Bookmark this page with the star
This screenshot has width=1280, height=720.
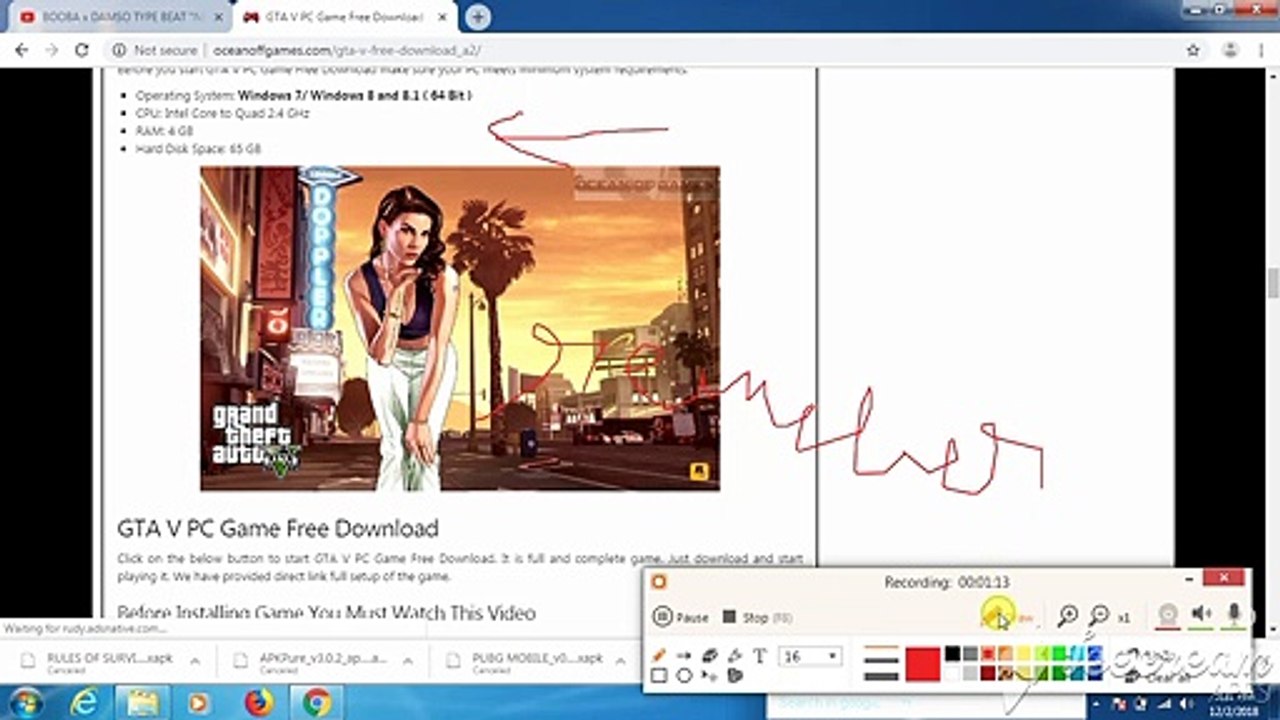[1193, 50]
